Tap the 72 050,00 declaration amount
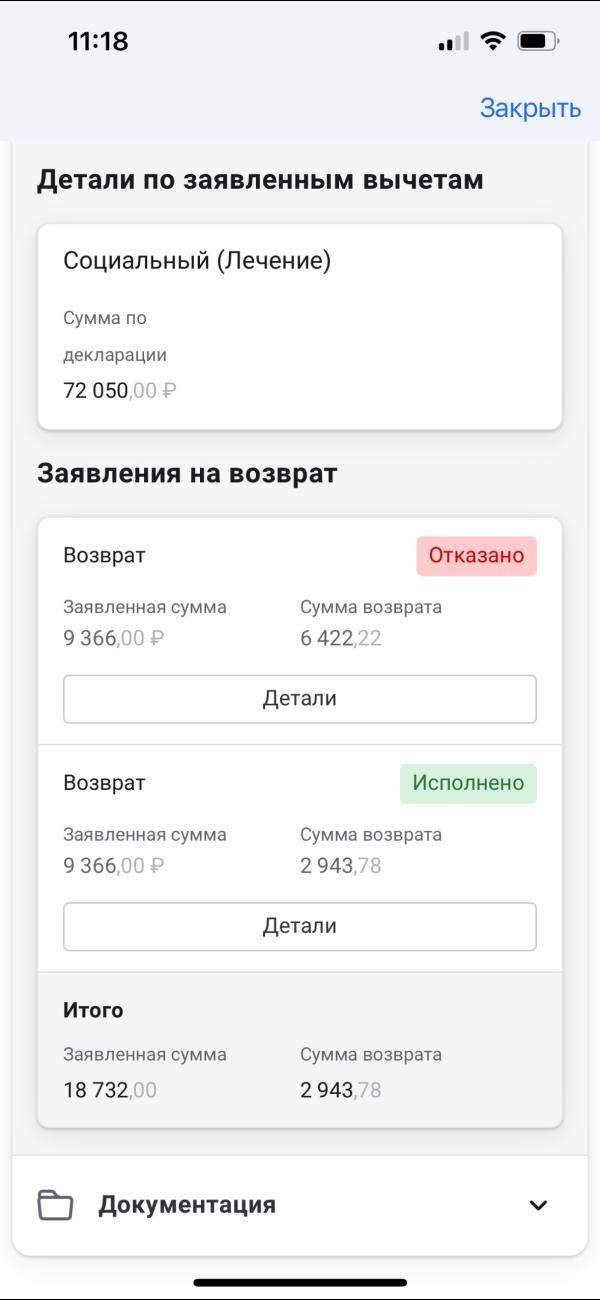 (x=119, y=391)
